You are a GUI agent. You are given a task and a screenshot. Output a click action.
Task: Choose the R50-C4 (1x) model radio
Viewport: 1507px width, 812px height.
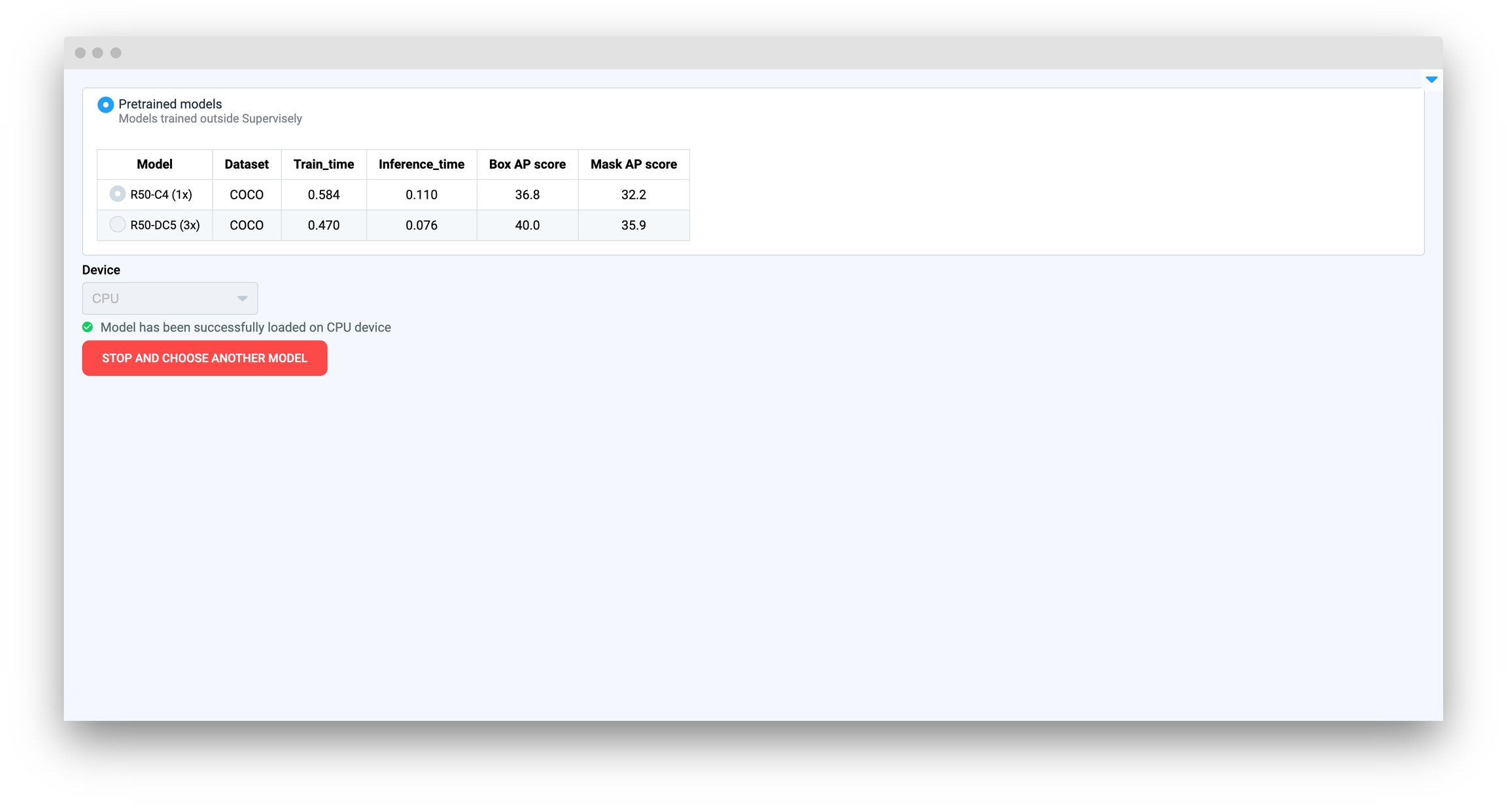117,194
